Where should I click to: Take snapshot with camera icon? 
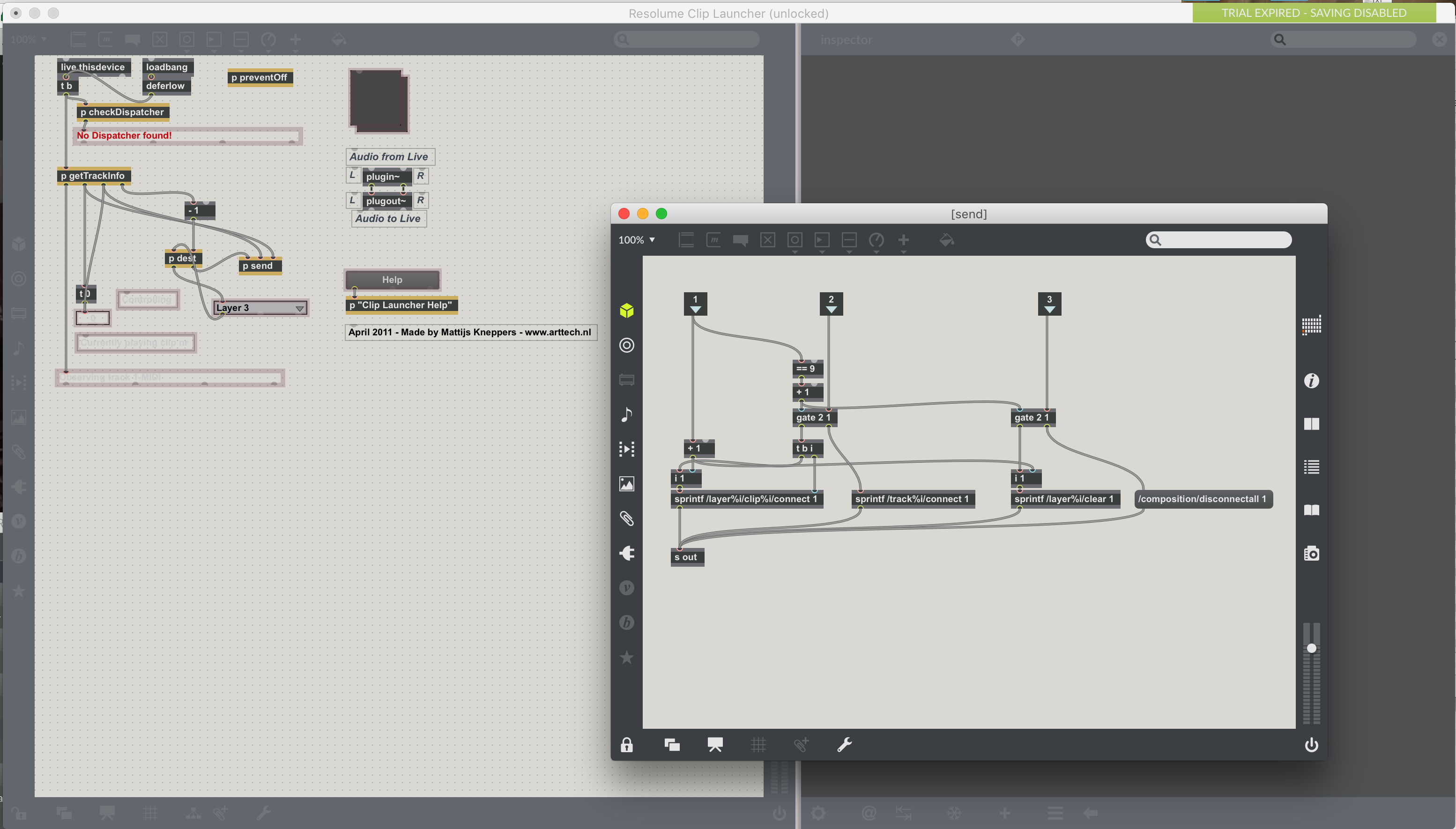coord(1311,554)
